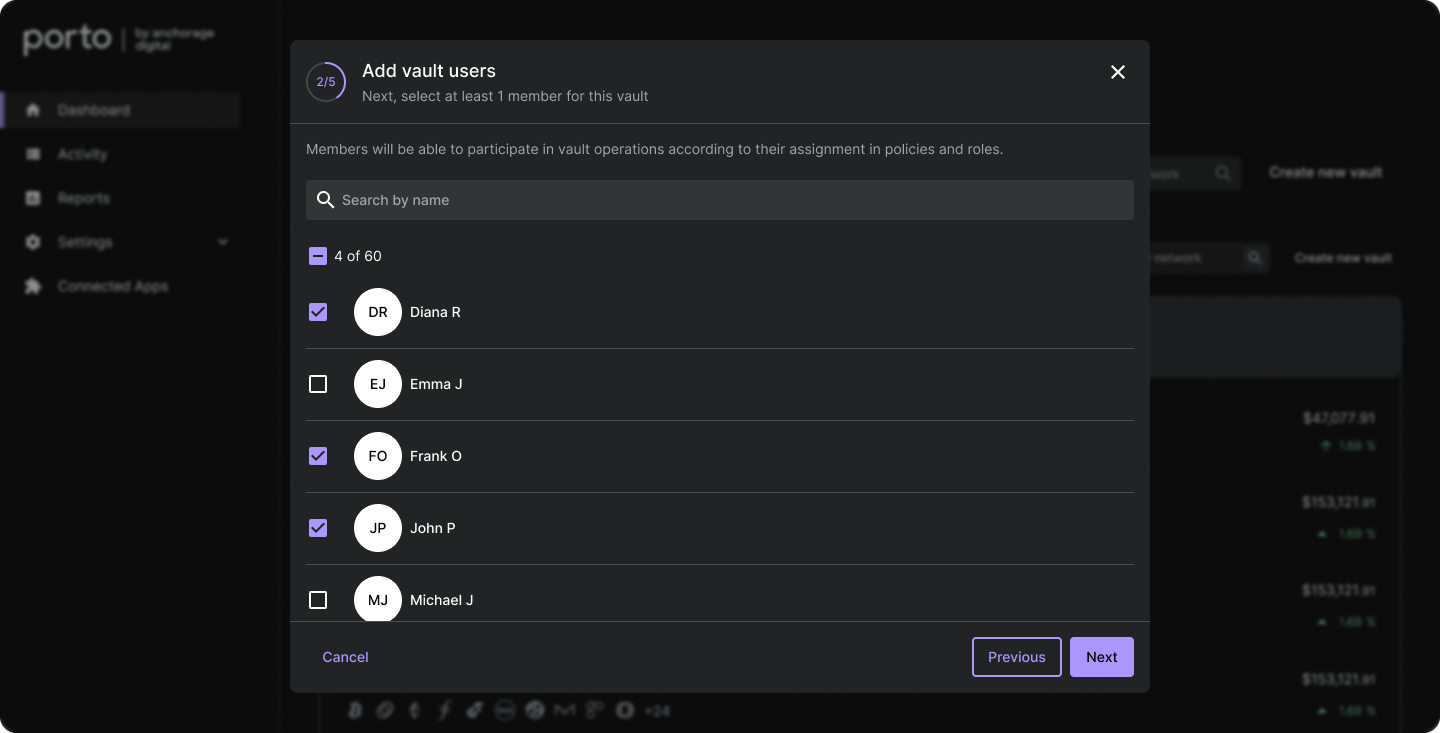Expand the Settings chevron in sidebar
This screenshot has width=1440, height=733.
222,242
